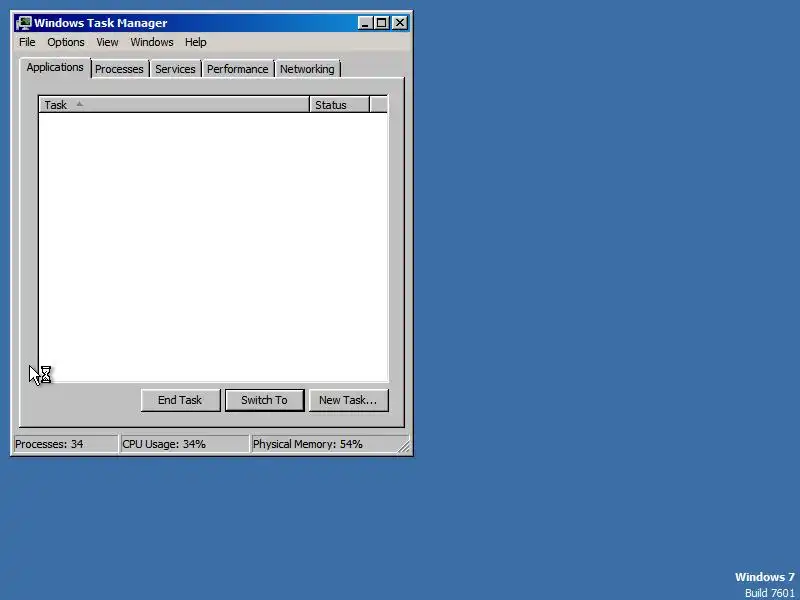The height and width of the screenshot is (600, 800).
Task: Sort by the Task column header
Action: coord(174,105)
